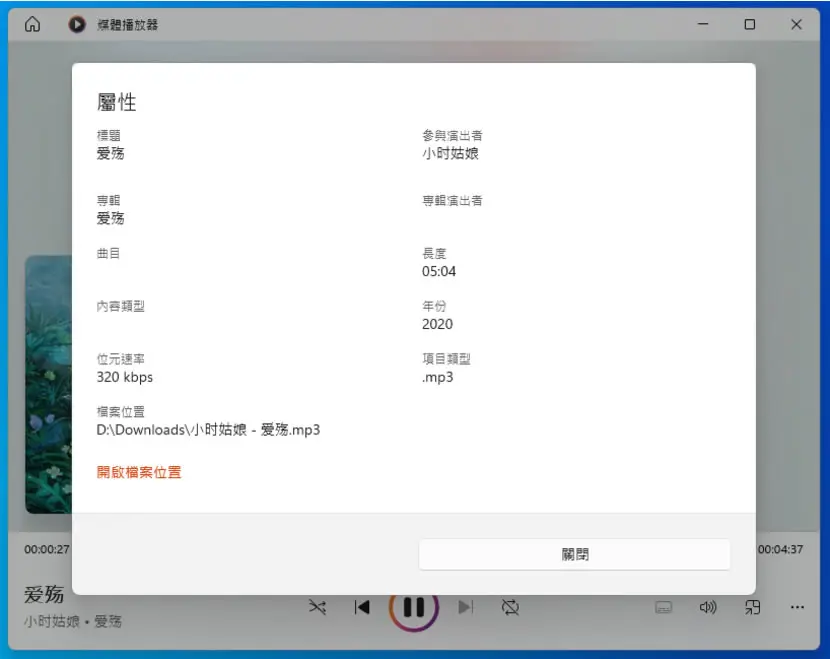Toggle shuffle playback icon

point(317,607)
